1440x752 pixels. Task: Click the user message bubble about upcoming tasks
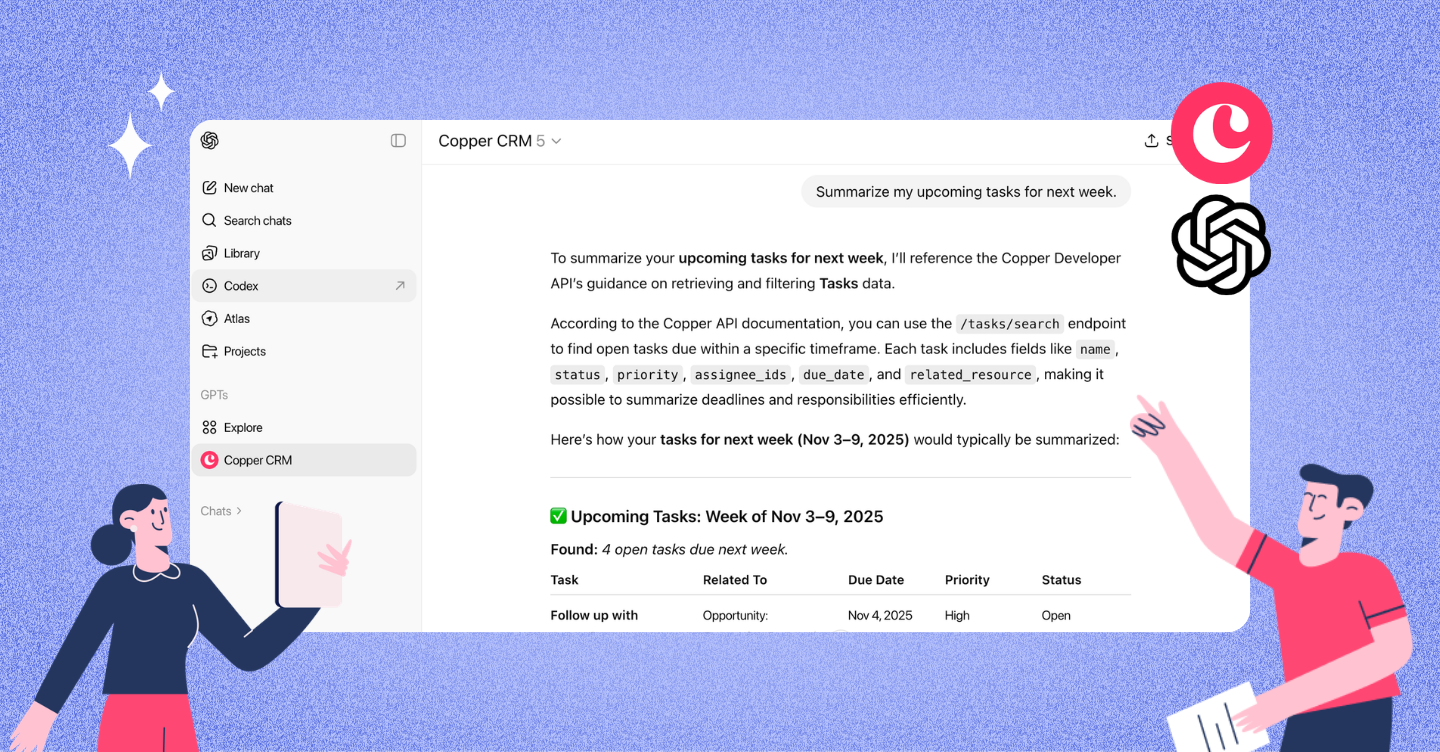tap(965, 192)
